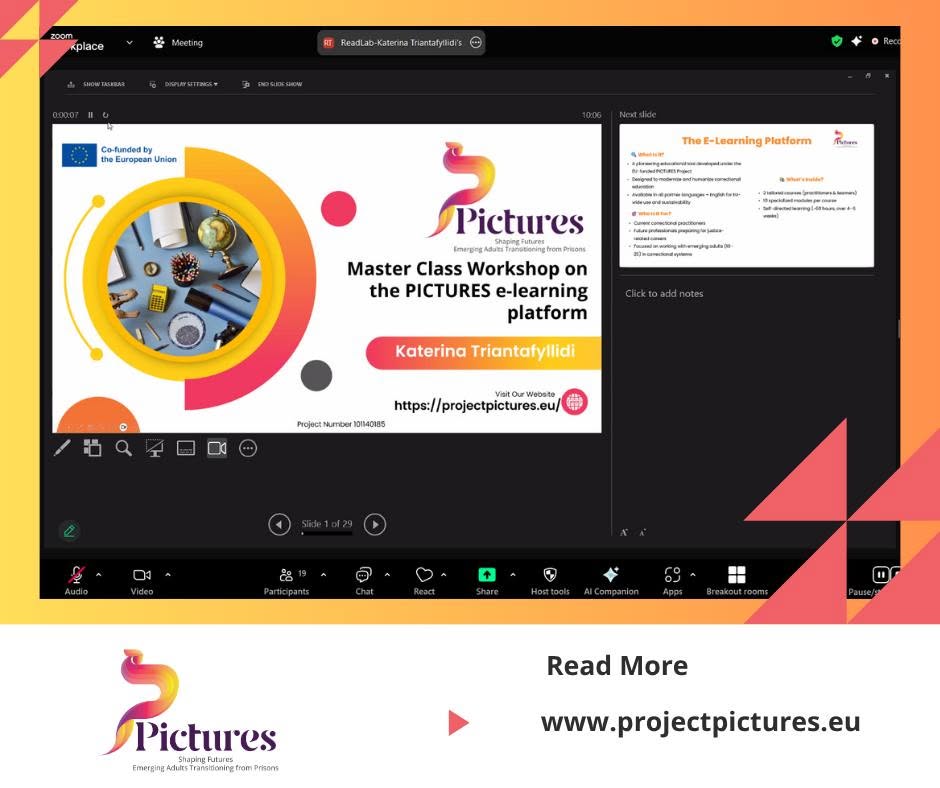This screenshot has width=940, height=788.
Task: Click the 10:06 clock in presenter view
Action: click(x=591, y=115)
